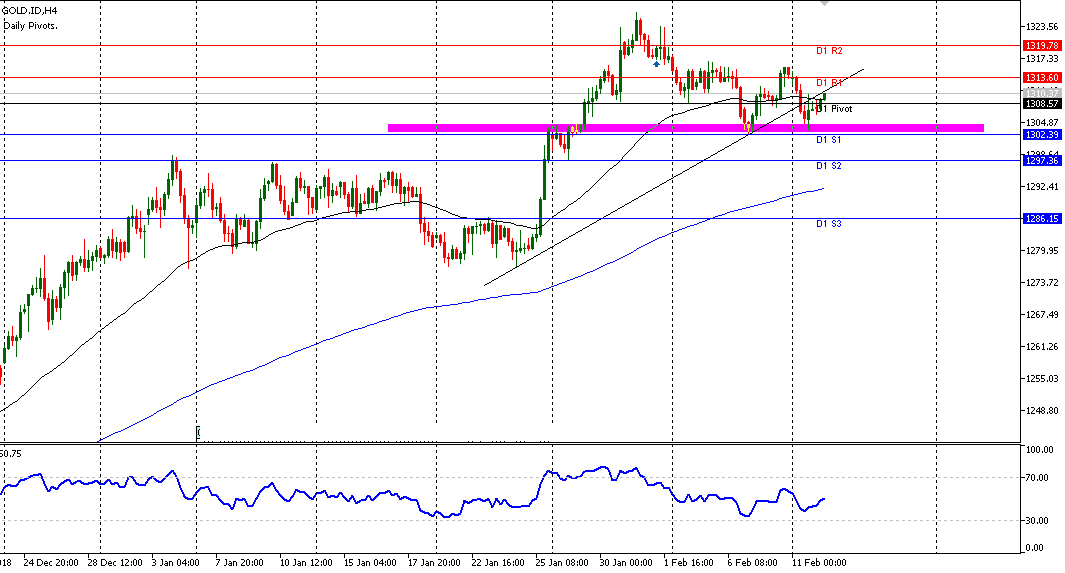The image size is (1065, 573).
Task: Click the blue arrow marker on chart
Action: [656, 63]
